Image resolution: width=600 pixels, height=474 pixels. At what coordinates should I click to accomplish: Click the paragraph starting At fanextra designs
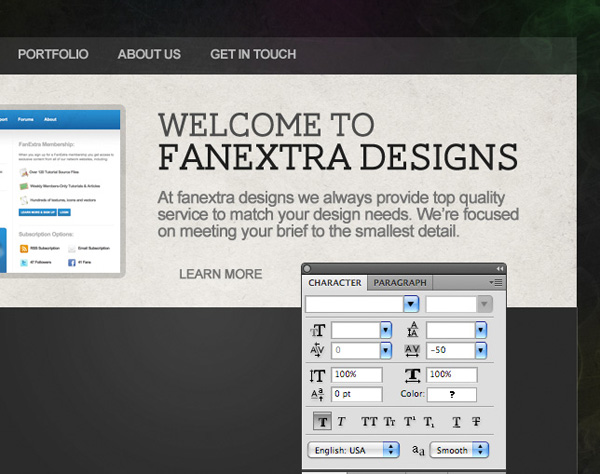338,214
